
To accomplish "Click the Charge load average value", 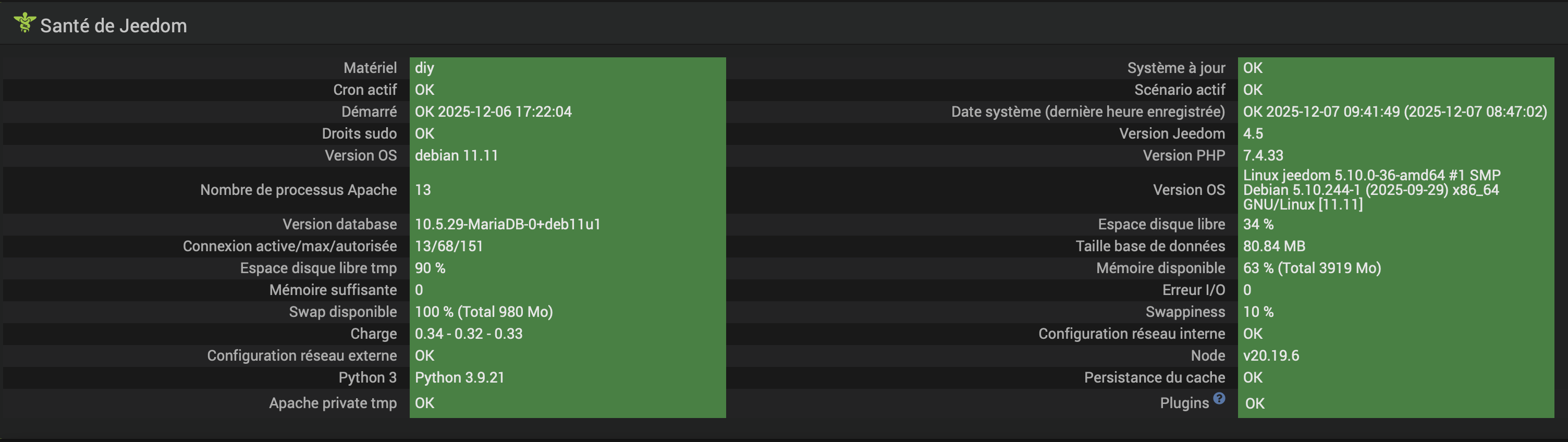I will tap(468, 334).
